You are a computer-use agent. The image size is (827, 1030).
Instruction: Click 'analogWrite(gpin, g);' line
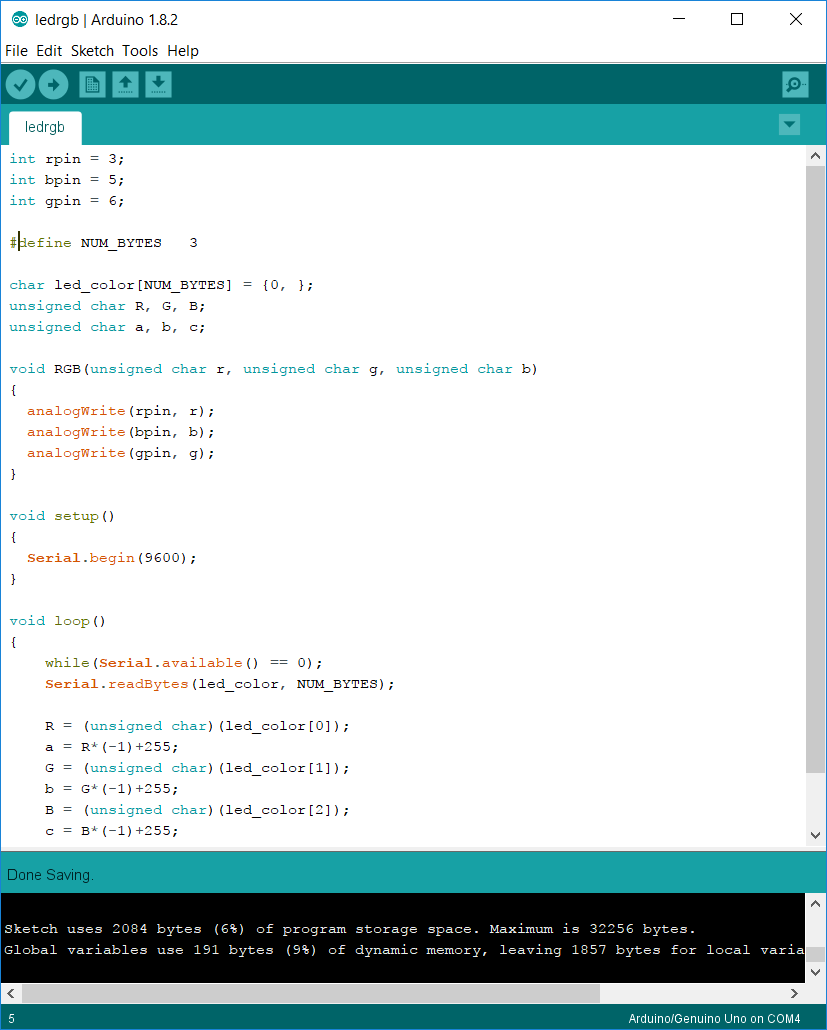pos(121,453)
